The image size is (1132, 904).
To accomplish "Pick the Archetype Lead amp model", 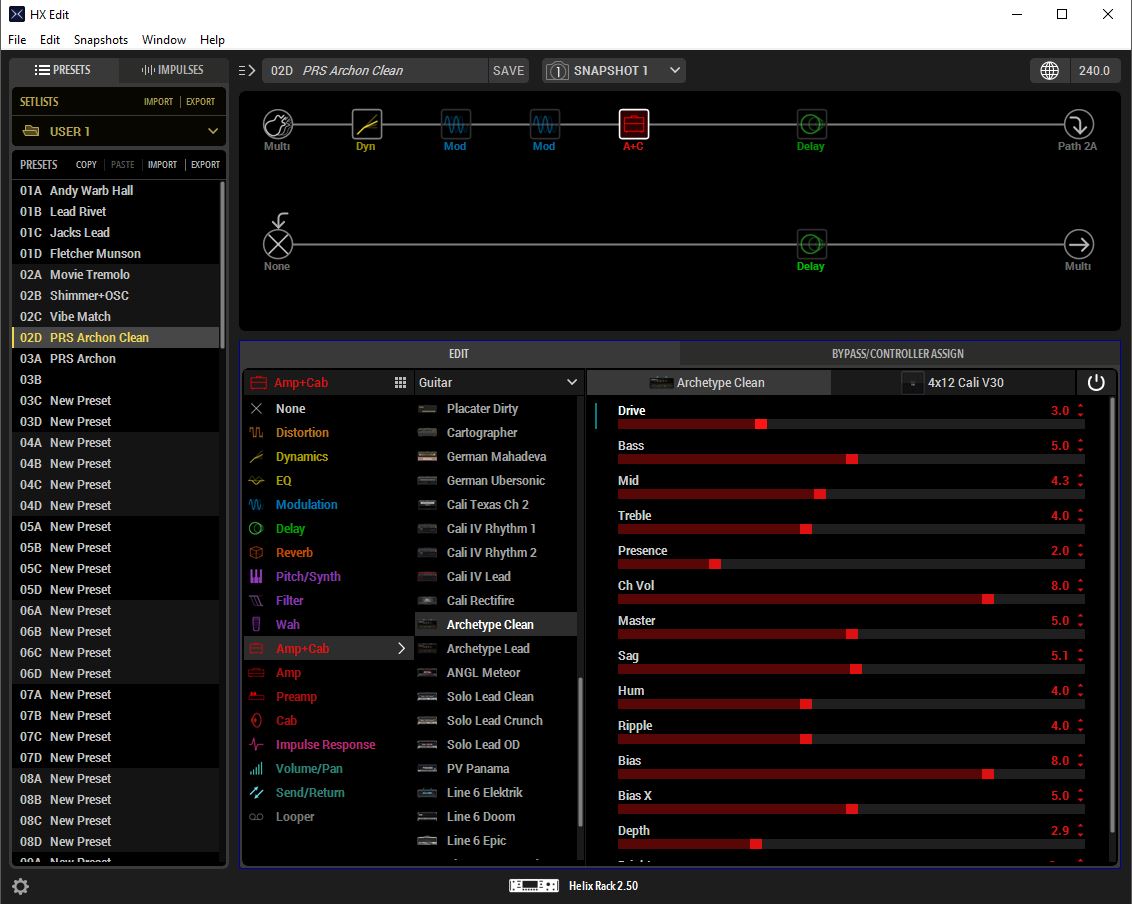I will click(x=496, y=648).
